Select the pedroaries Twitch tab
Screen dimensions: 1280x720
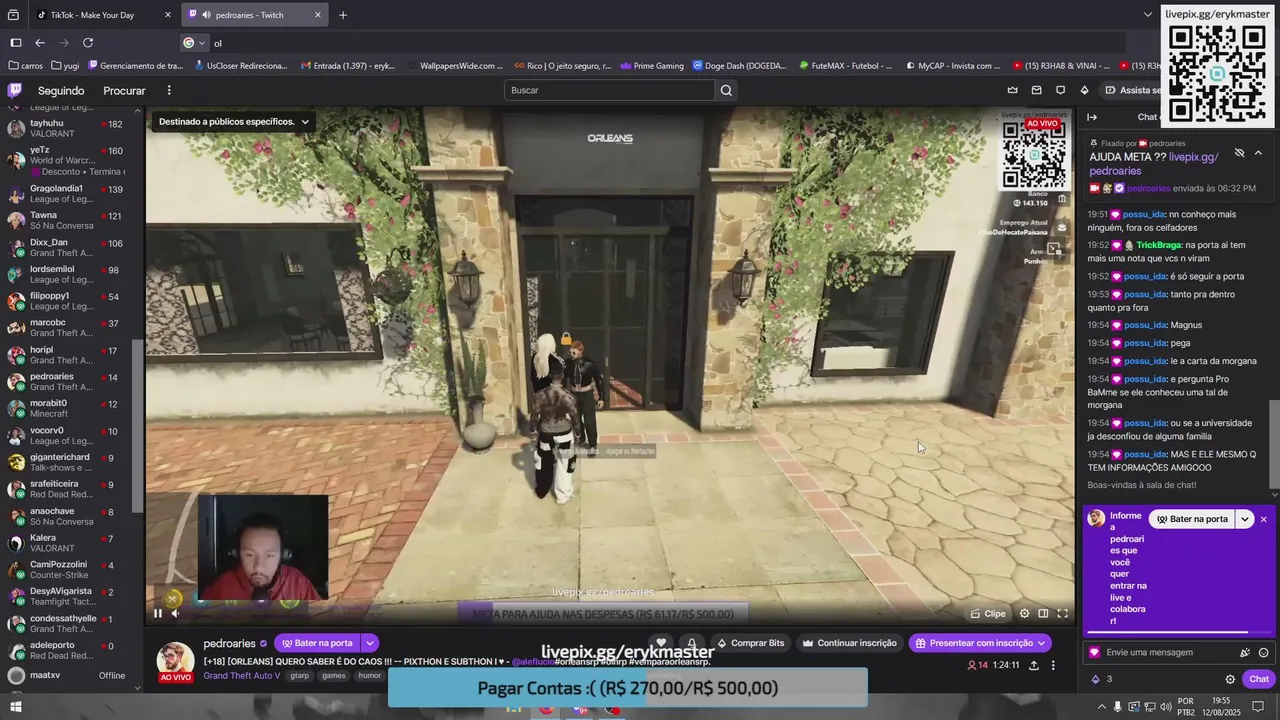255,15
